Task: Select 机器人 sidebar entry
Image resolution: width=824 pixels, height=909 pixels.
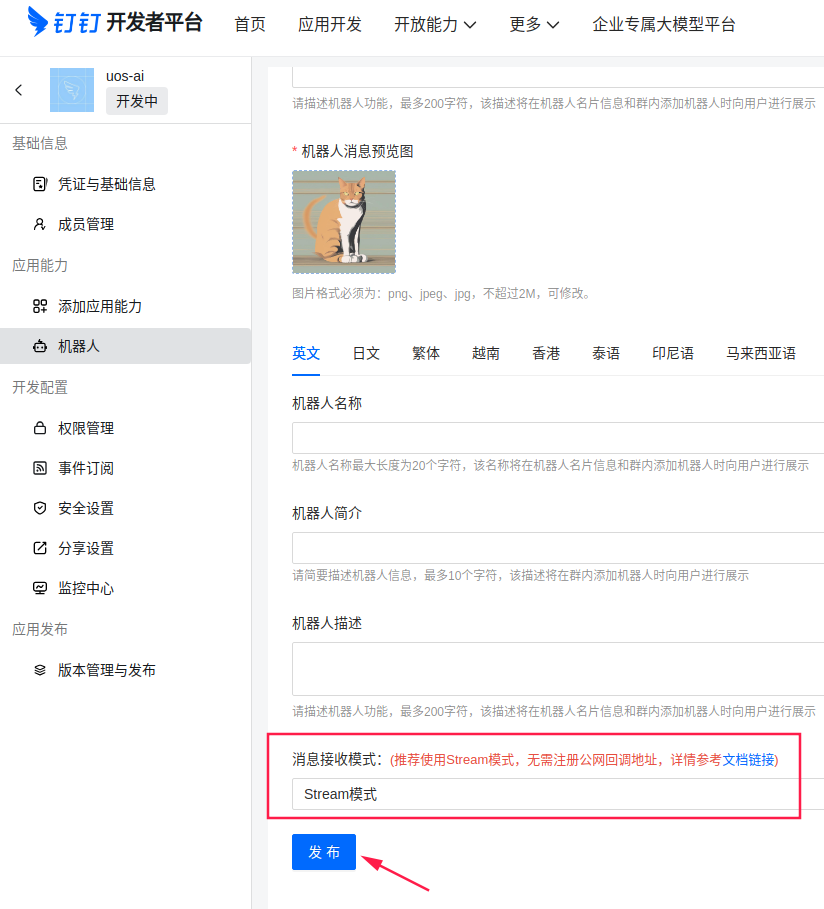Action: point(125,346)
